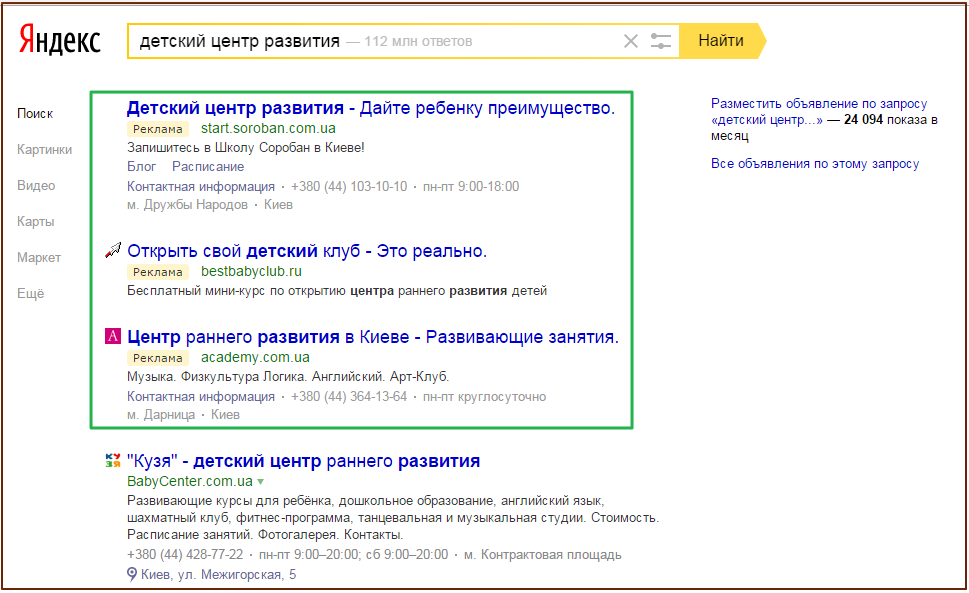Expand the BabyCenter.com.ua green dropdown arrow
Screen dimensions: 969x593
point(261,481)
